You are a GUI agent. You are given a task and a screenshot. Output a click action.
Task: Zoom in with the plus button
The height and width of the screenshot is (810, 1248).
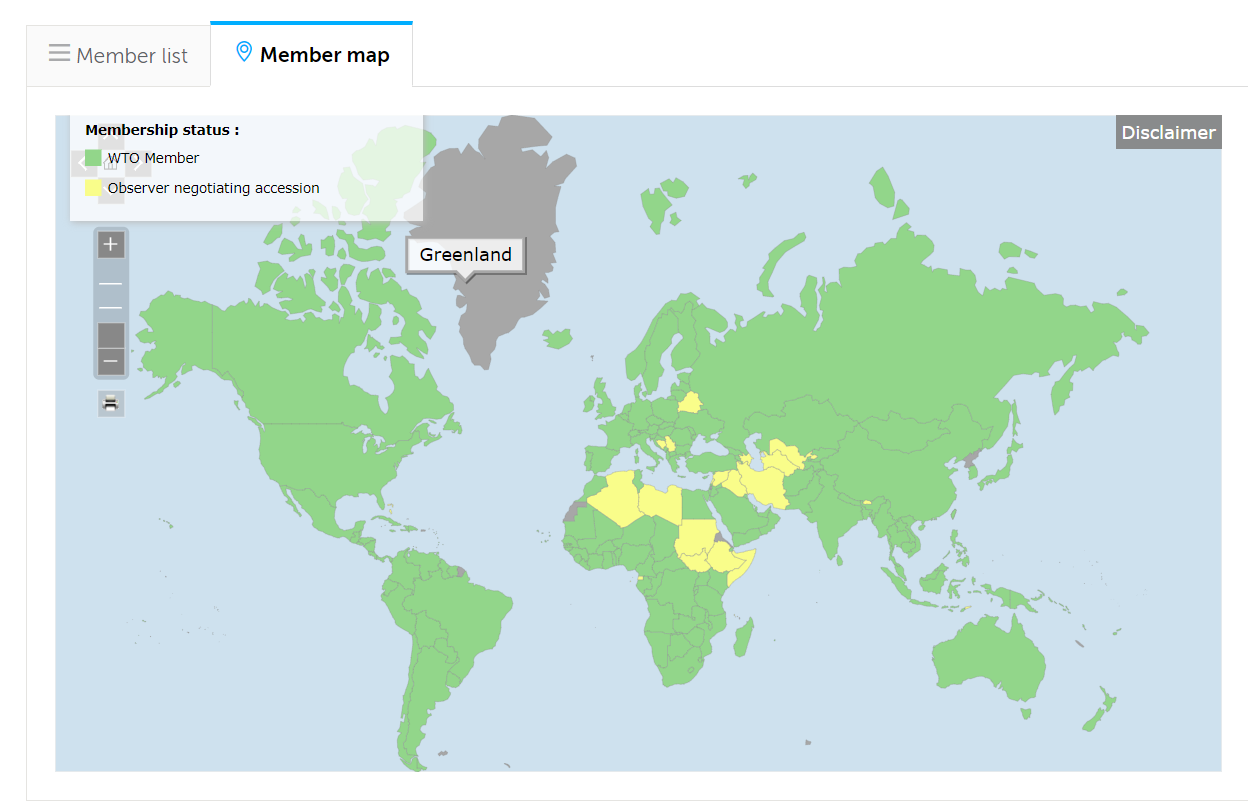pyautogui.click(x=111, y=244)
